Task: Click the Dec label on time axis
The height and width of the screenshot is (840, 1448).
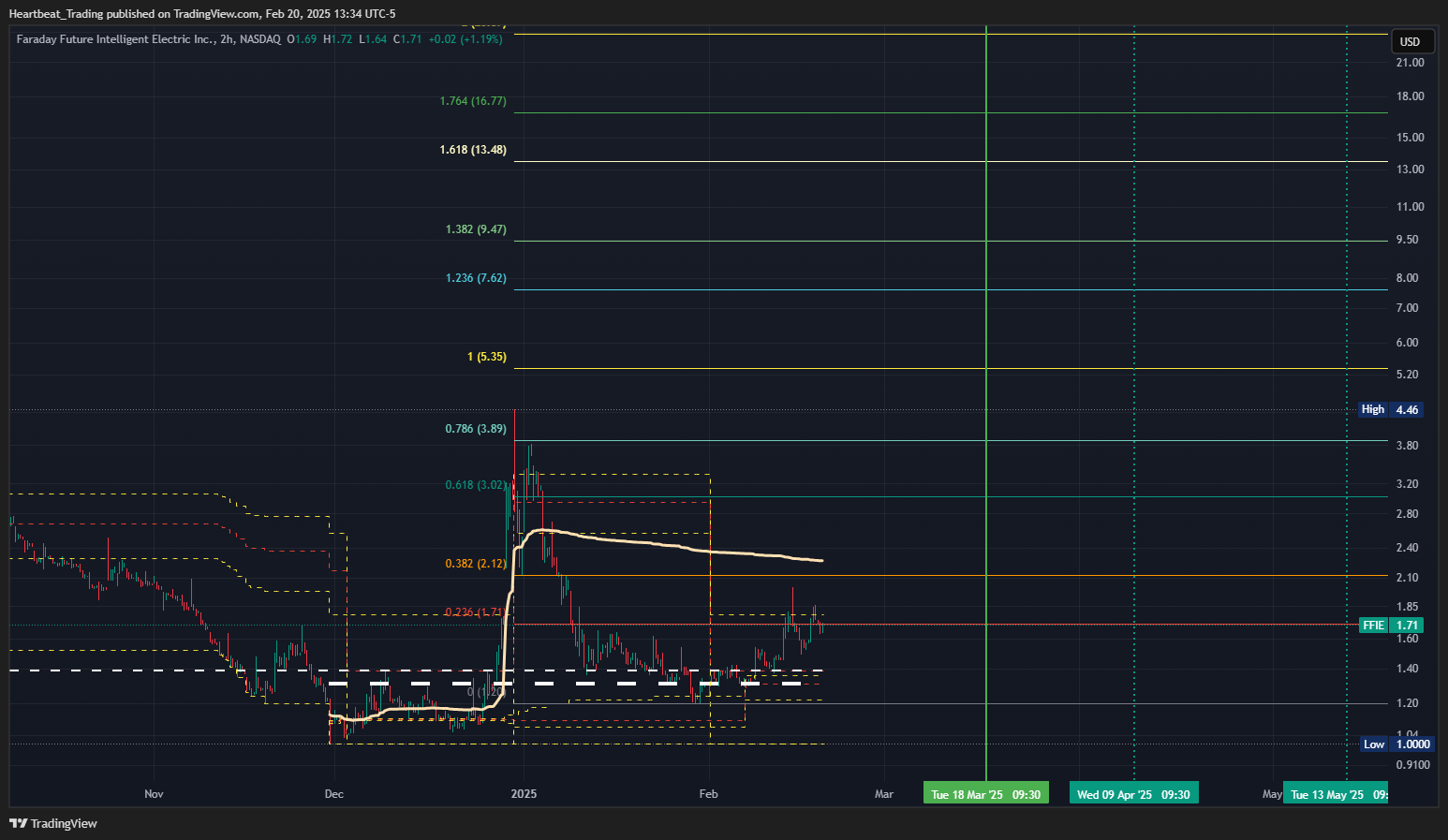Action: 333,794
